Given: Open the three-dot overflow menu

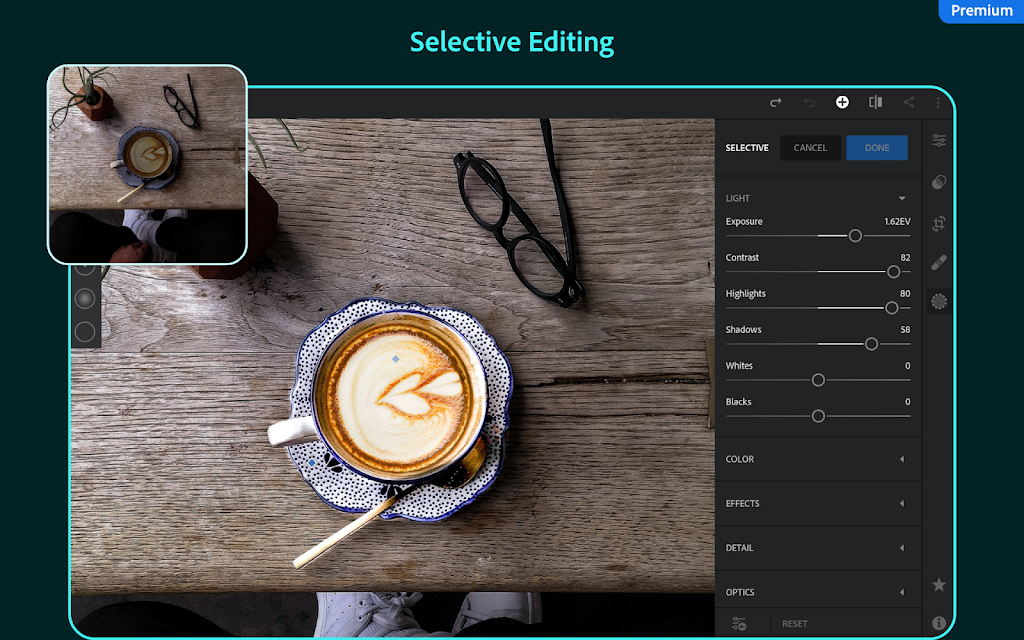Looking at the screenshot, I should (938, 103).
